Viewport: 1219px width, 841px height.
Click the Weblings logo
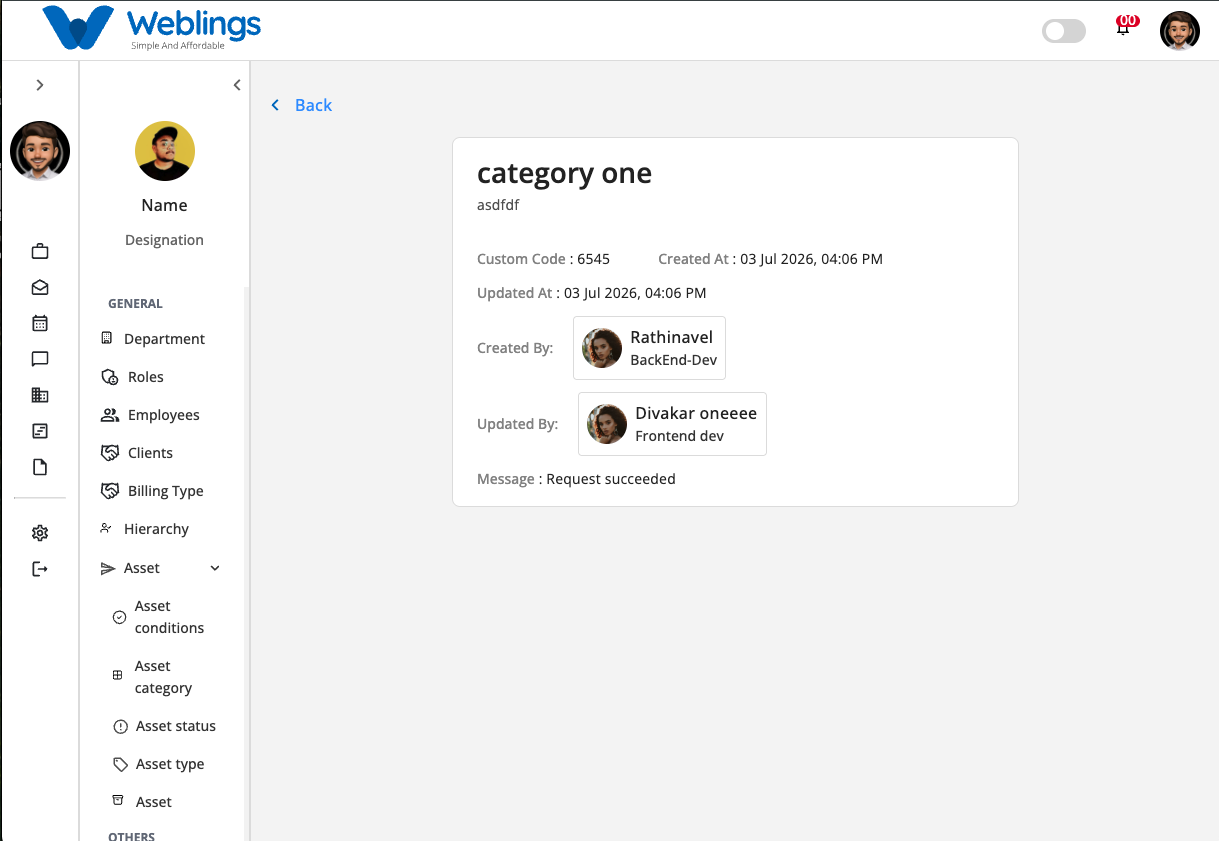(152, 29)
